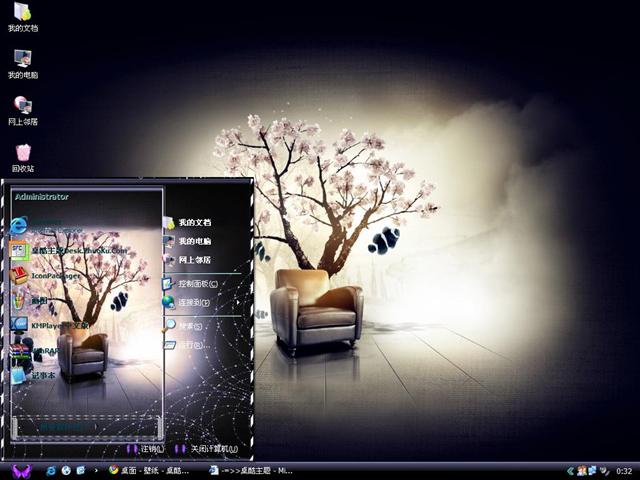Open WinRAR from the Start menu

tap(36, 351)
